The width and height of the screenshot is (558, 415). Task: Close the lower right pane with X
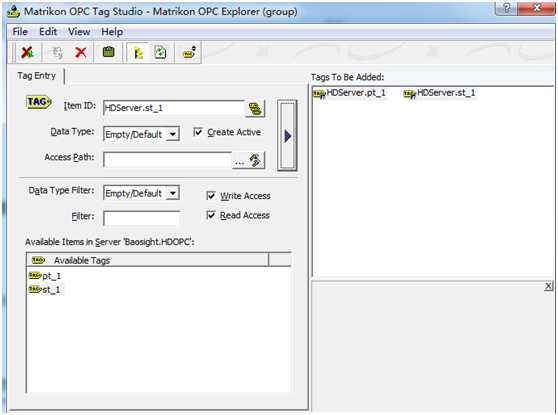tap(548, 286)
